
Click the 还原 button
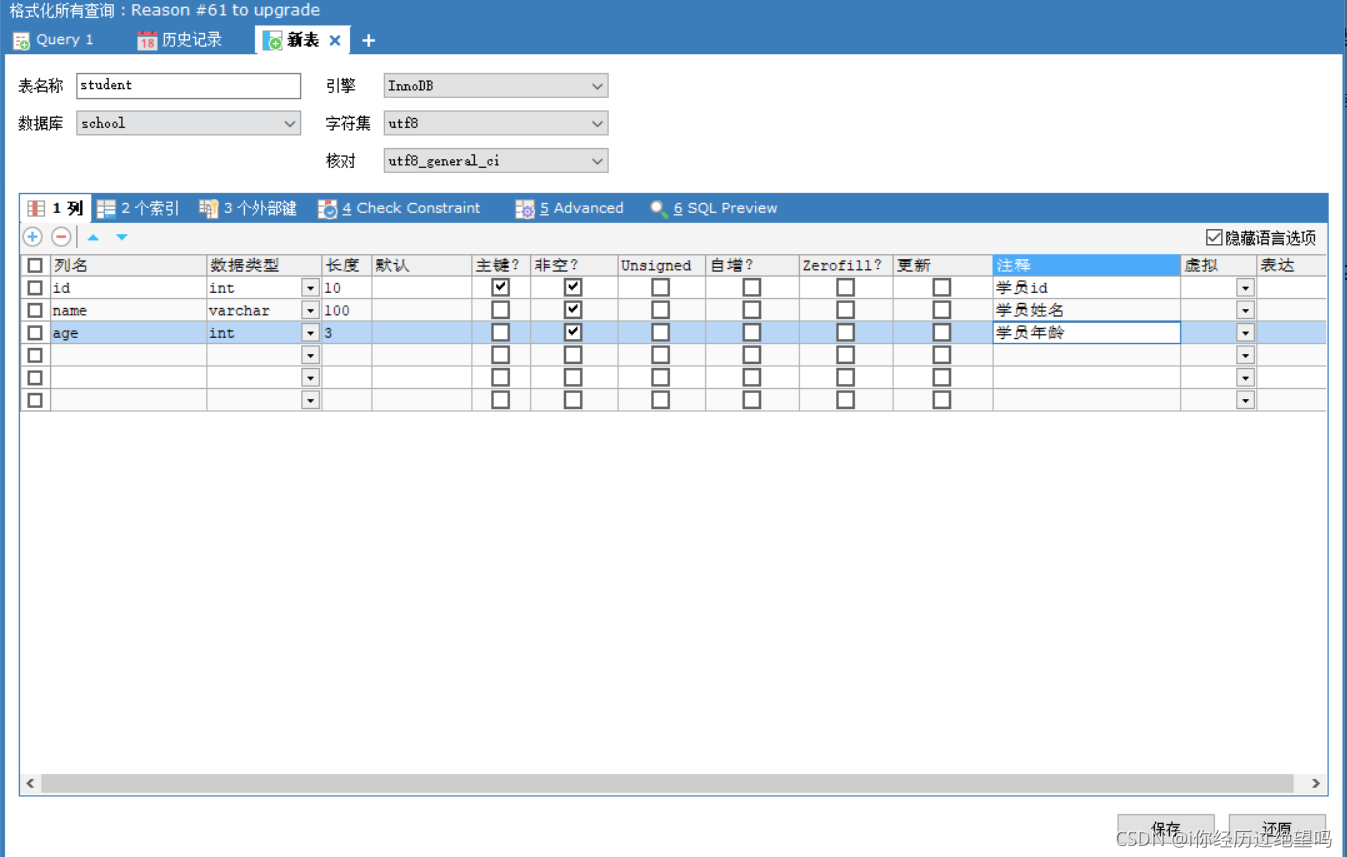click(1277, 829)
